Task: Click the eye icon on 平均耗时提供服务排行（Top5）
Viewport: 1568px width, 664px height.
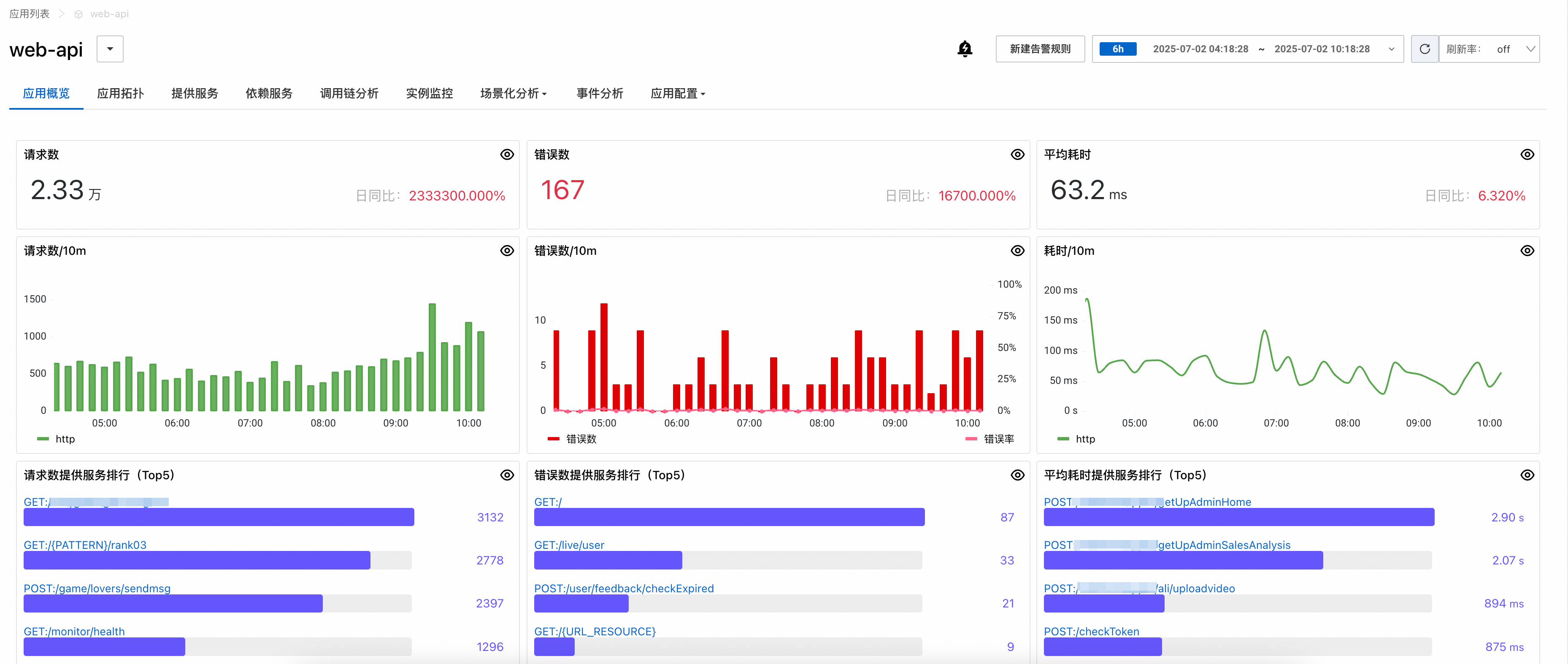Action: click(1527, 475)
